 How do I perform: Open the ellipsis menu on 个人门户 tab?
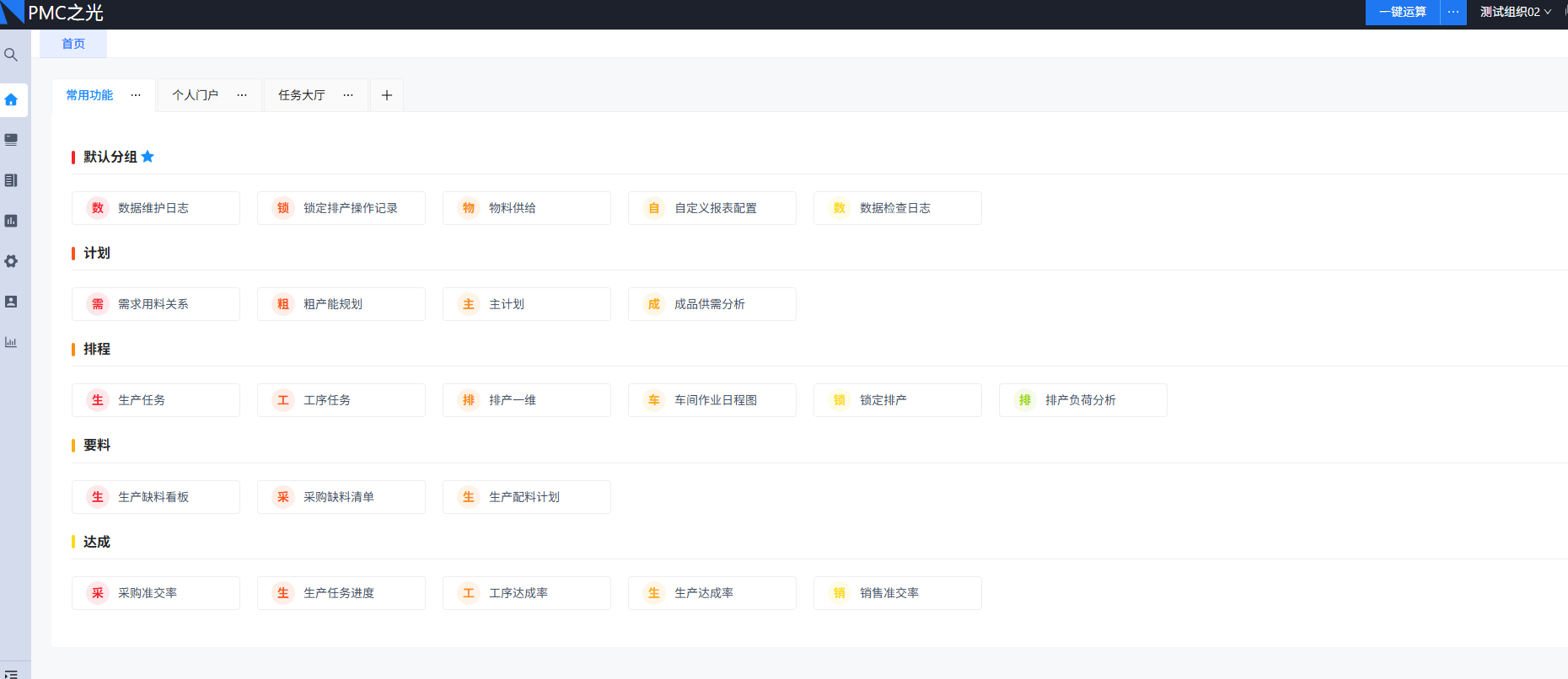tap(242, 95)
